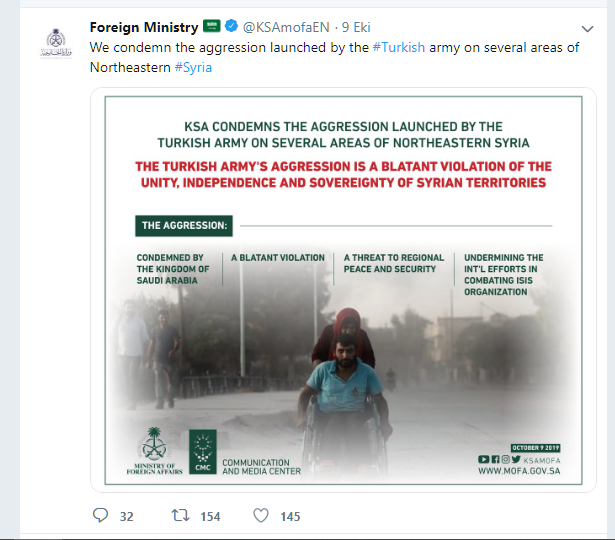View the 145 likes count
Screen dimensions: 615x540
pyautogui.click(x=290, y=516)
